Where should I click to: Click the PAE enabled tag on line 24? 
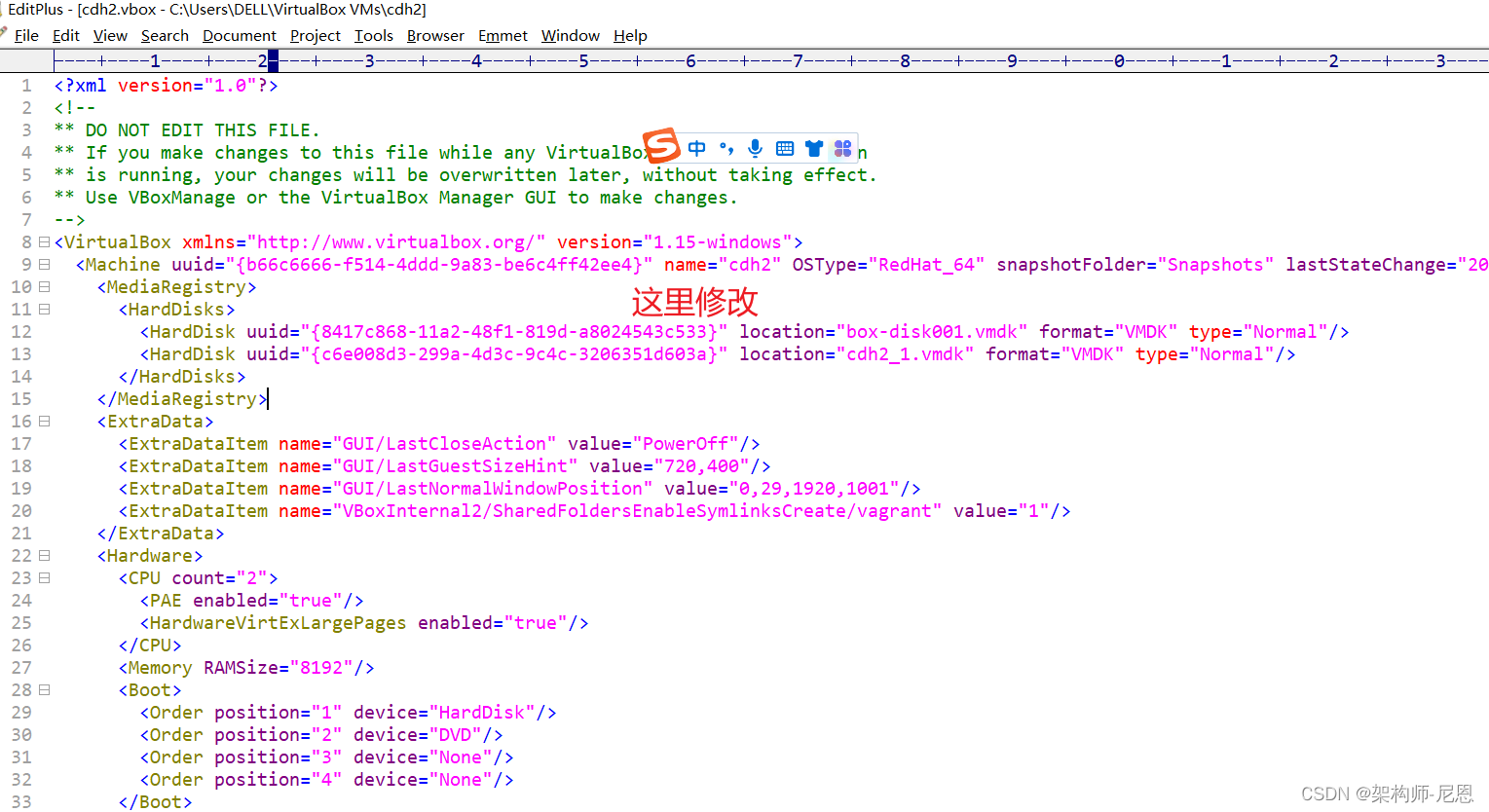click(x=251, y=601)
